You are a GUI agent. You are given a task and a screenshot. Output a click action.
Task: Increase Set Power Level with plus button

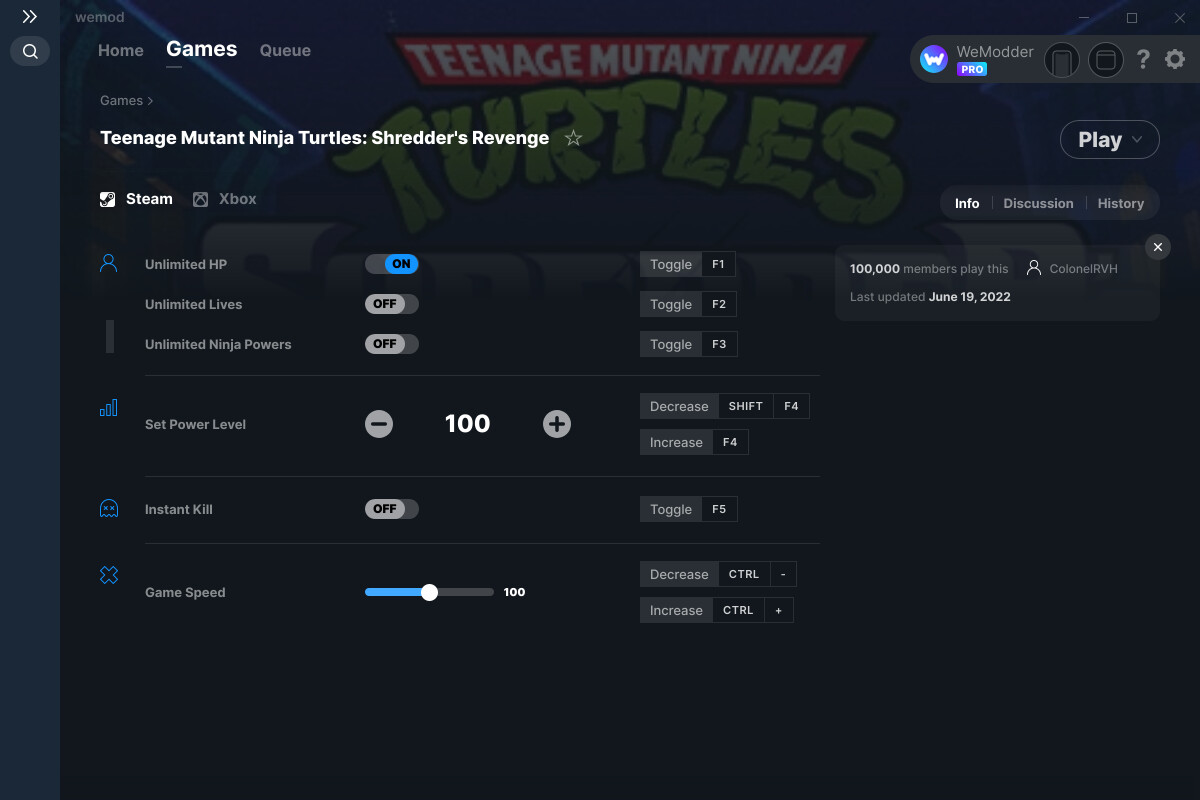(557, 424)
